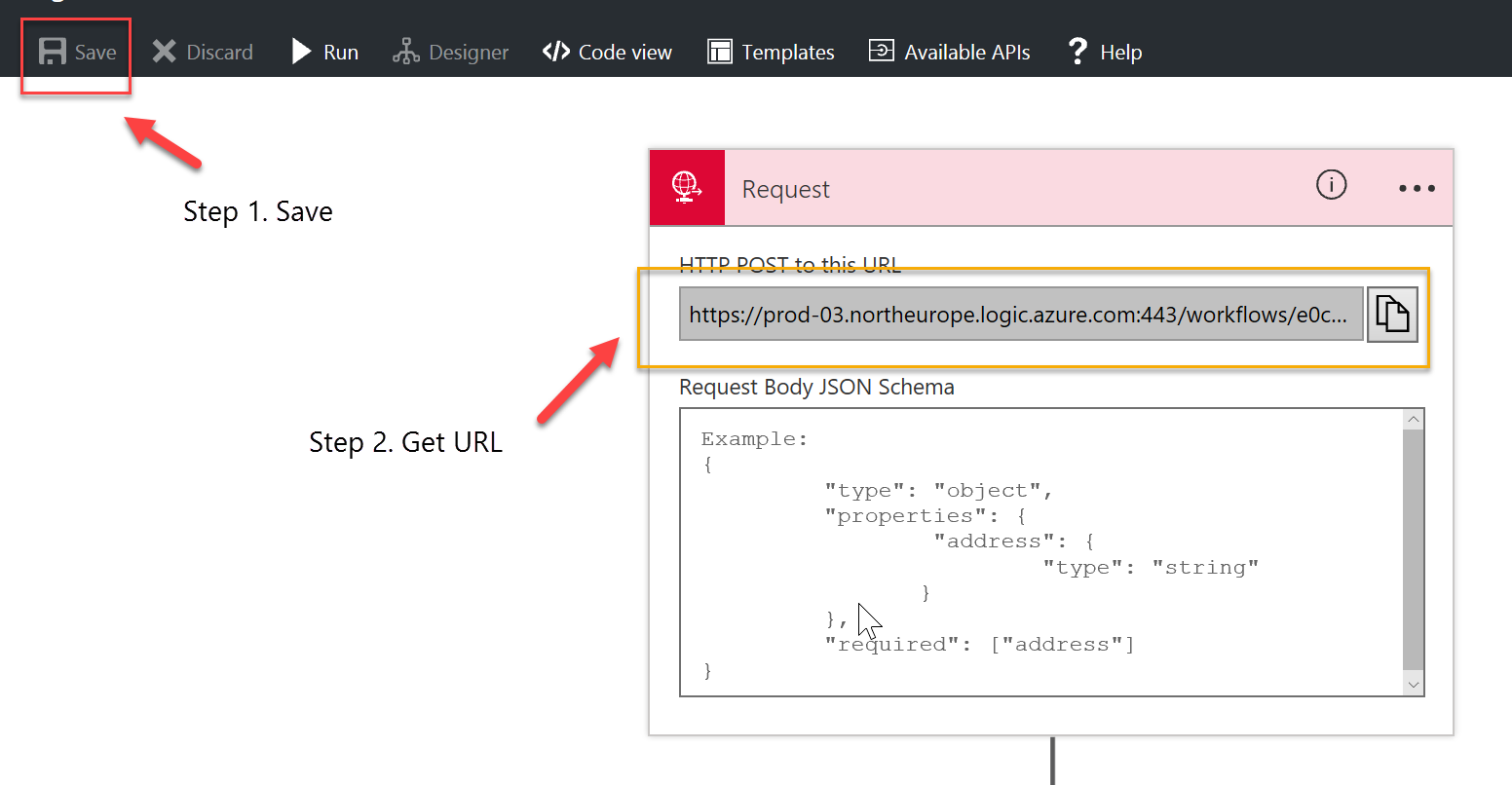Click the Save disk icon
Viewport: 1512px width, 785px height.
point(53,51)
